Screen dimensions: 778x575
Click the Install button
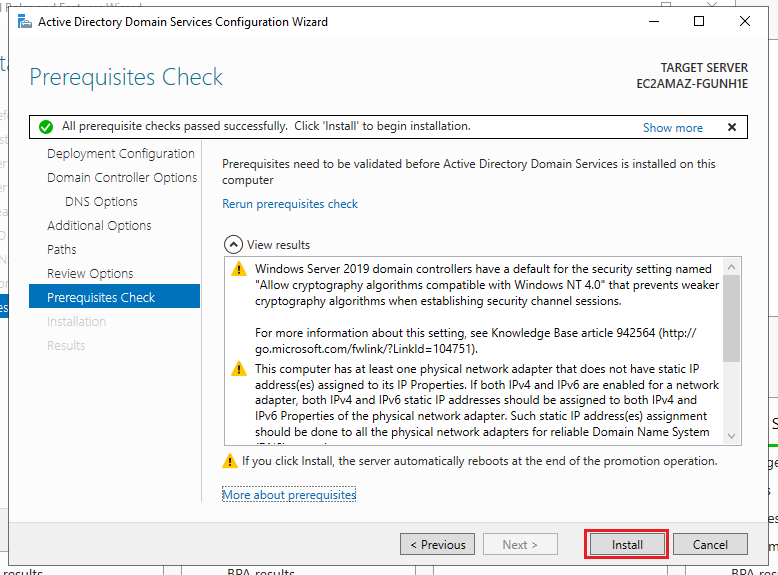point(627,544)
